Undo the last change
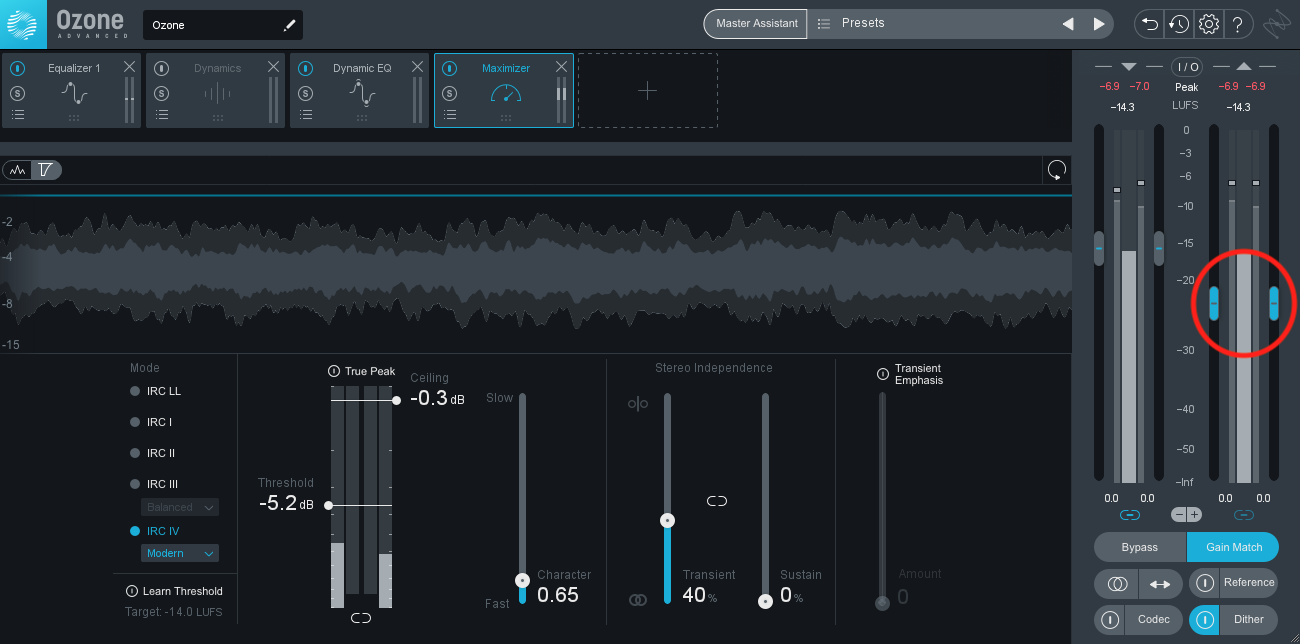Viewport: 1300px width, 644px height. point(1149,24)
